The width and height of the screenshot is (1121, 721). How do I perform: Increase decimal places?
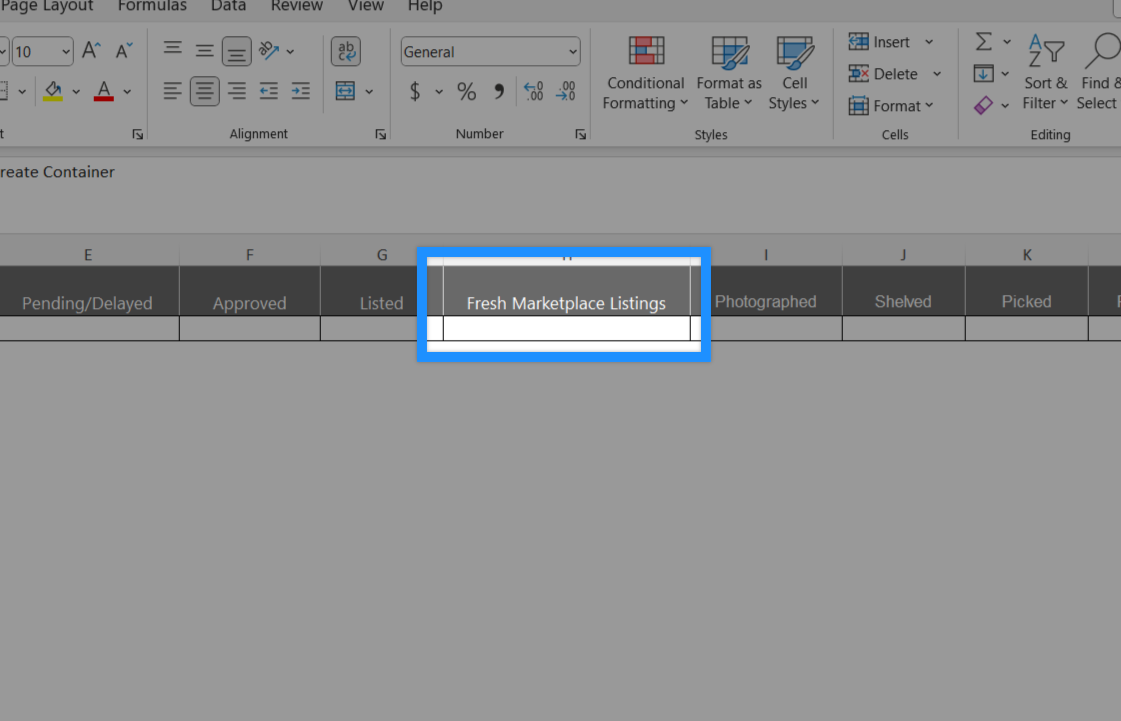coord(533,92)
